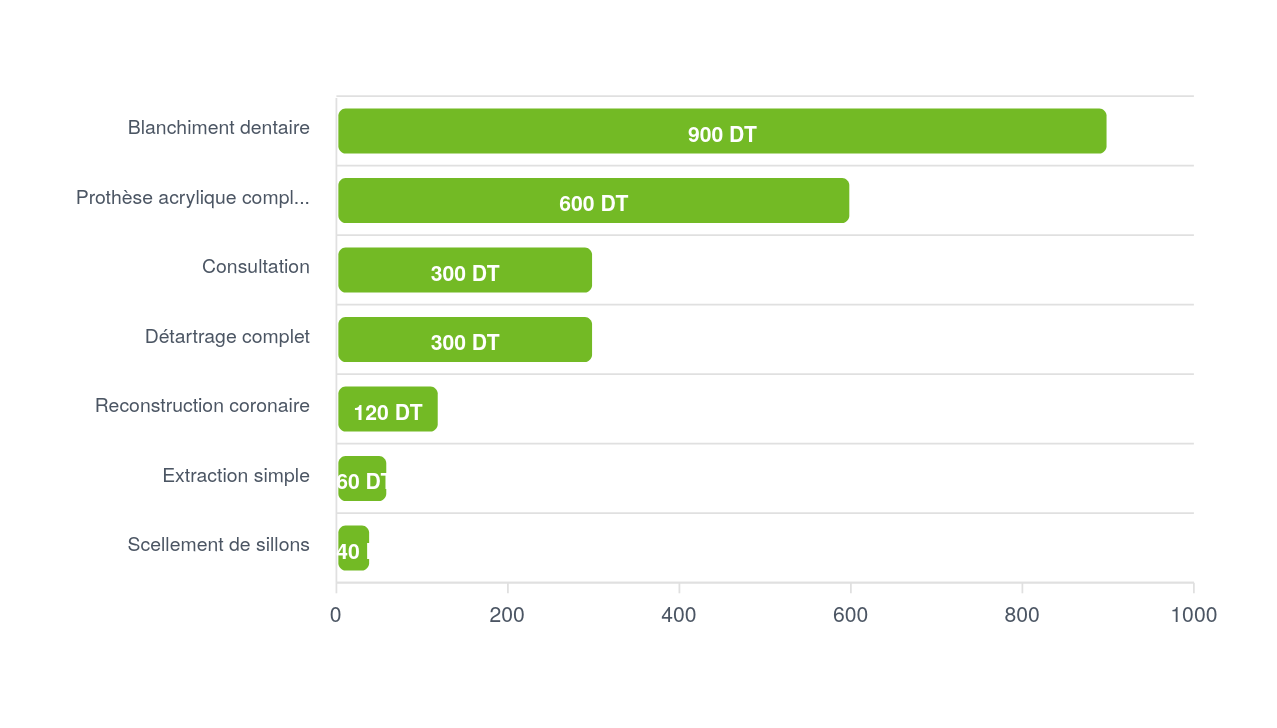
Task: Select the 800 x-axis tick label
Action: (1022, 615)
